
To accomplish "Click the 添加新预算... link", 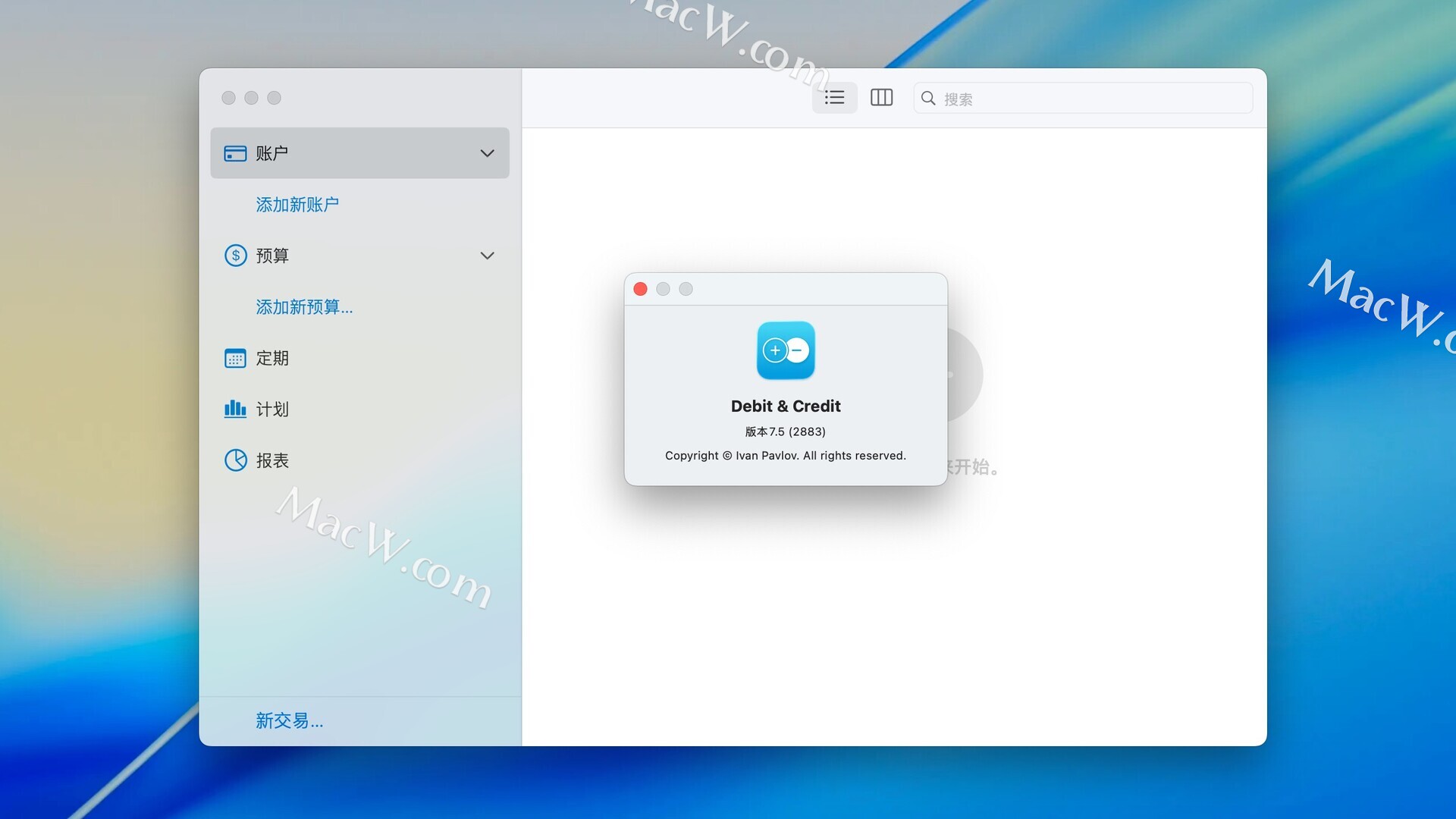I will click(x=304, y=307).
